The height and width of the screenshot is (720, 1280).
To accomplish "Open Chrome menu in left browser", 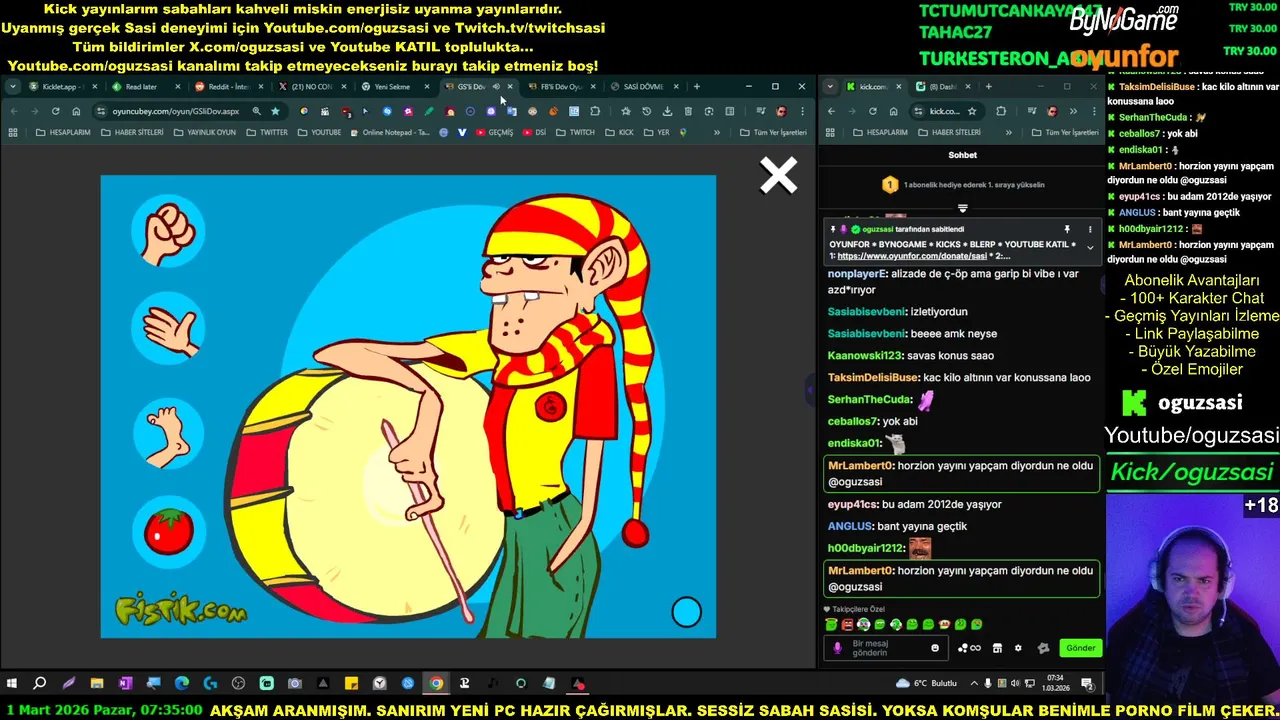I will [x=802, y=111].
